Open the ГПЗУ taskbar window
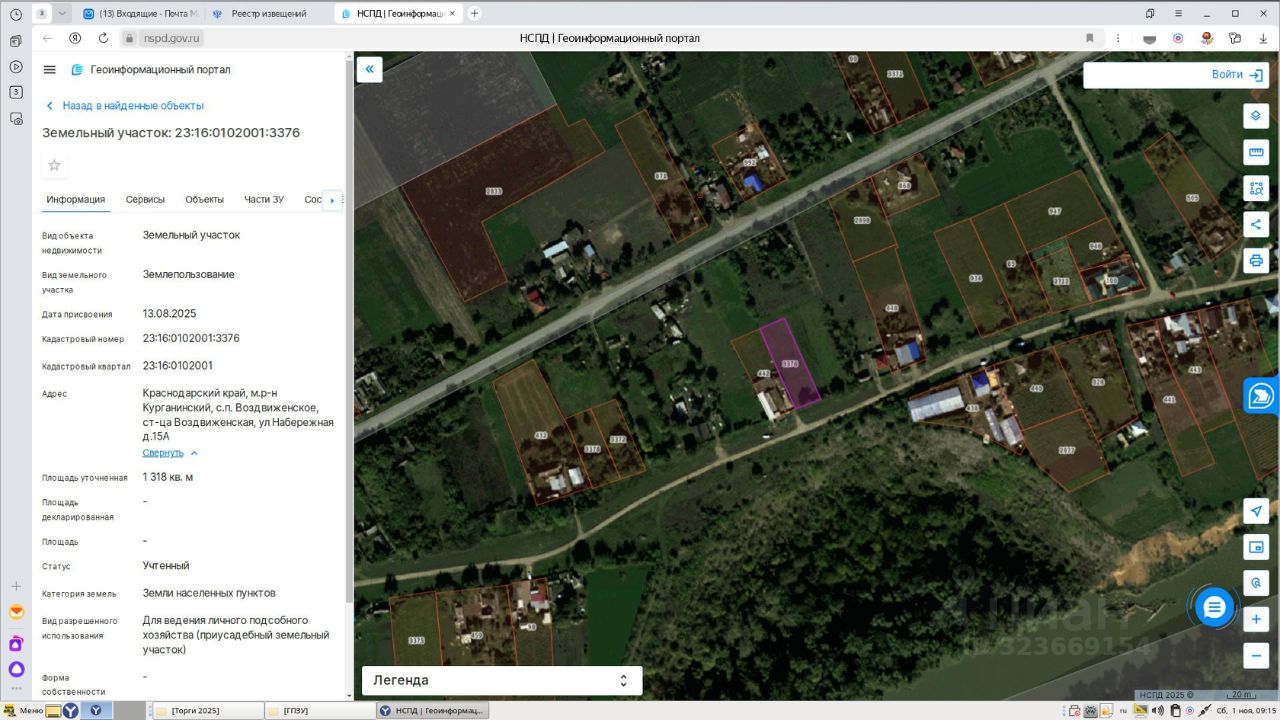The height and width of the screenshot is (720, 1280). [x=320, y=711]
